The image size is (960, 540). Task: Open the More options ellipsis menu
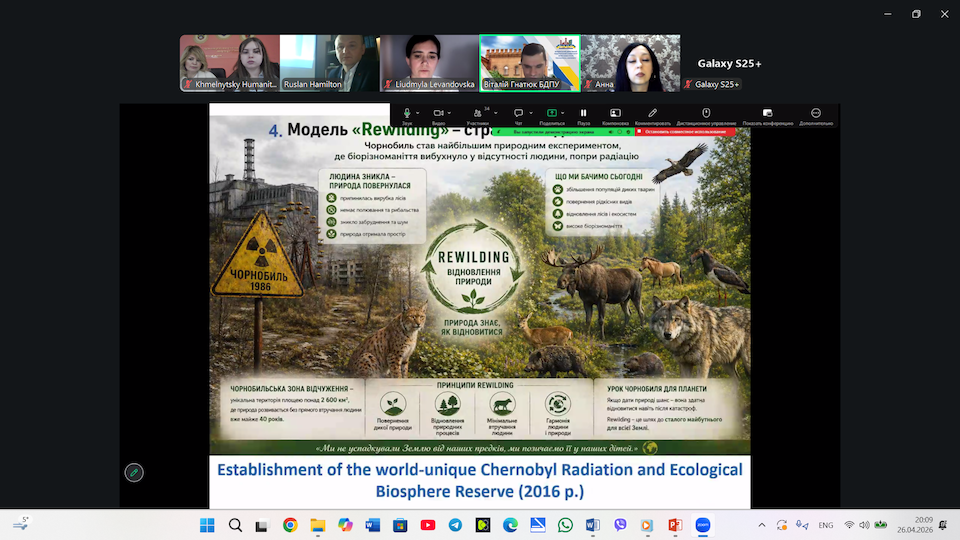[x=816, y=114]
